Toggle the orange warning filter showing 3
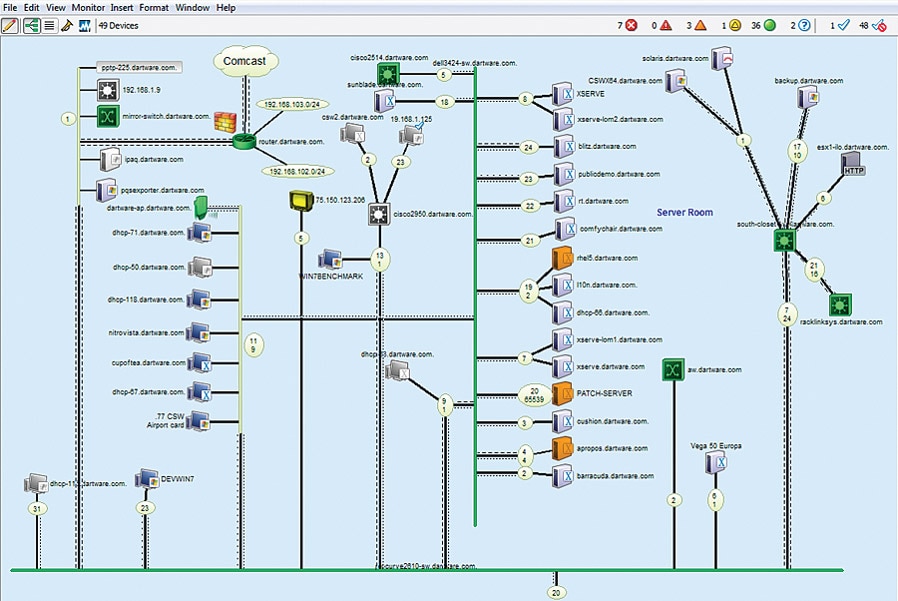This screenshot has width=898, height=601. coord(701,23)
